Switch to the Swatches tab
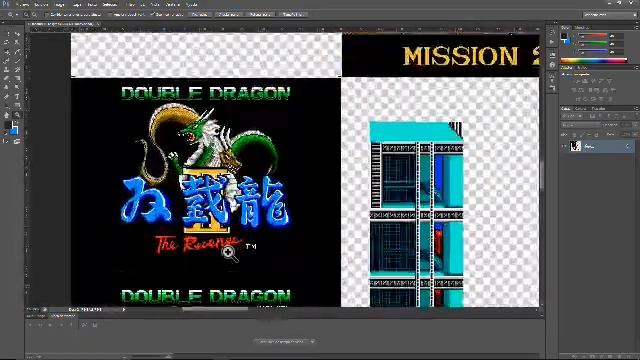This screenshot has height=360, width=640. click(582, 27)
